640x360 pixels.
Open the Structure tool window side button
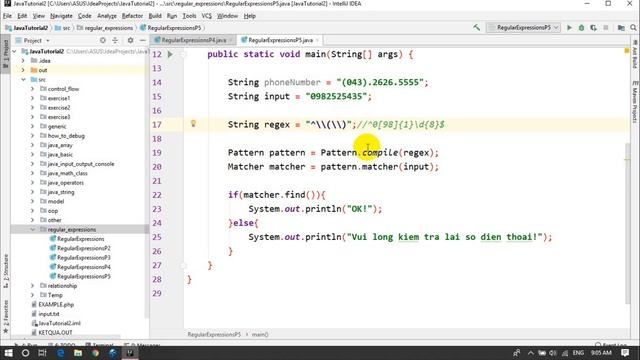tap(5, 271)
